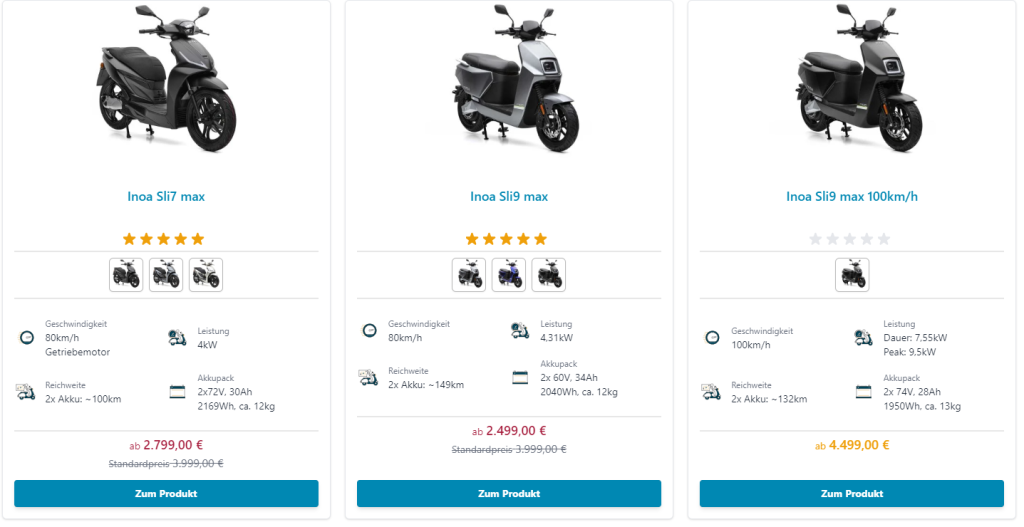
Task: Click the Leistung icon on Sli9 max 100km/h
Action: 863,338
